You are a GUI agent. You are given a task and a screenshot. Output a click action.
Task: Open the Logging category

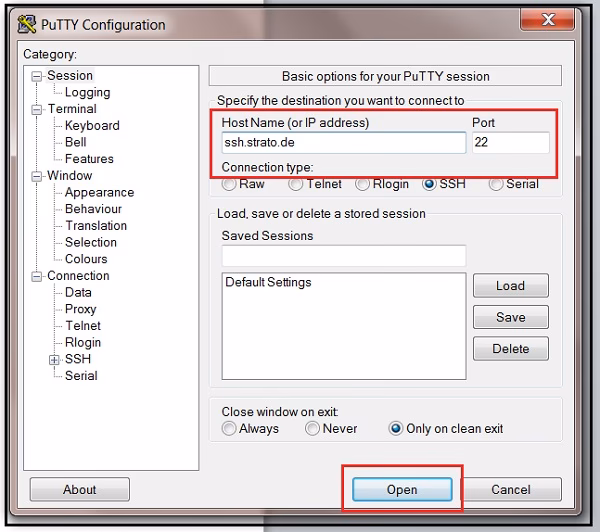pos(88,92)
